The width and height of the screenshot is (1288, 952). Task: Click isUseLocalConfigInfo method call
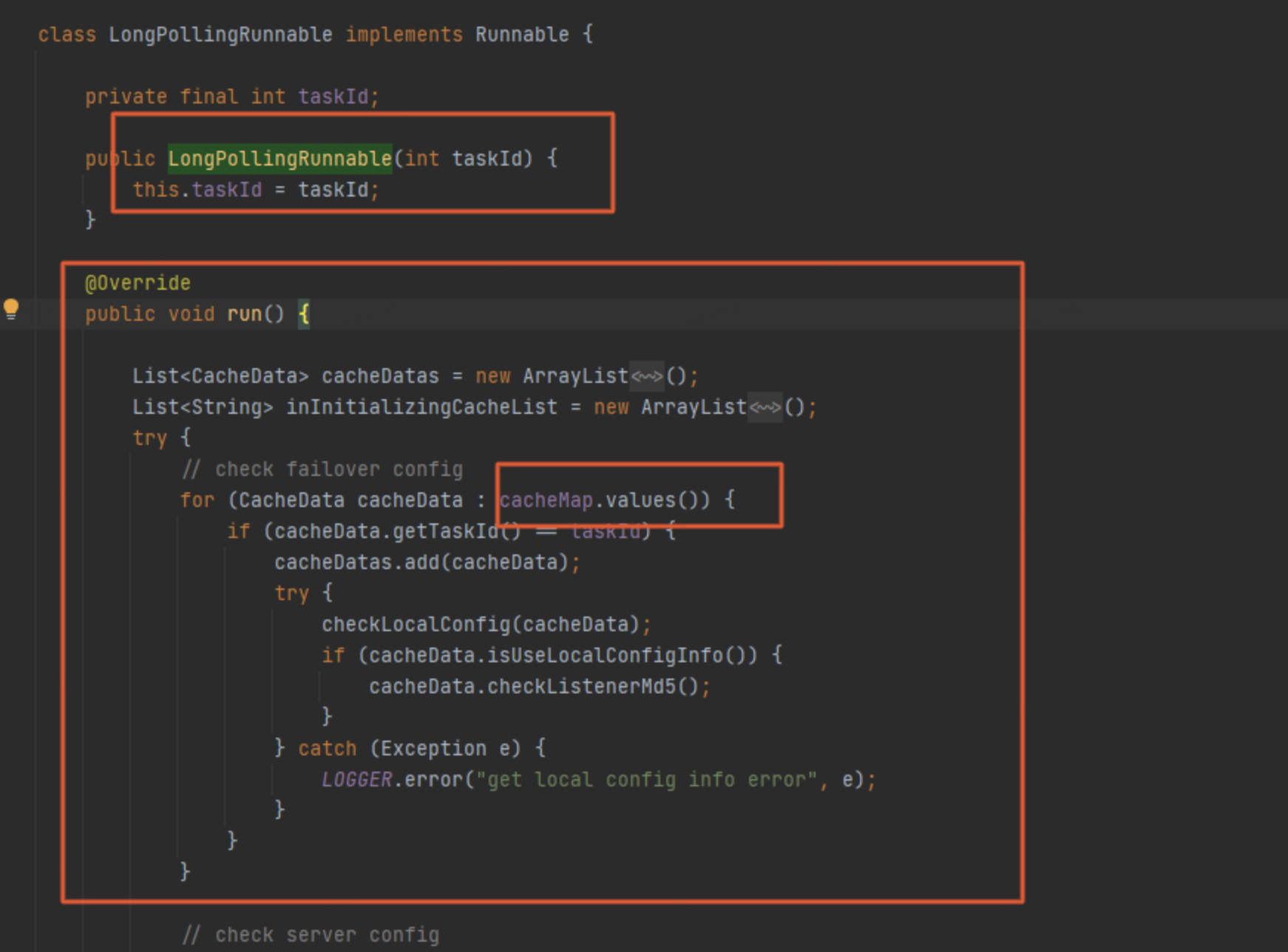605,656
